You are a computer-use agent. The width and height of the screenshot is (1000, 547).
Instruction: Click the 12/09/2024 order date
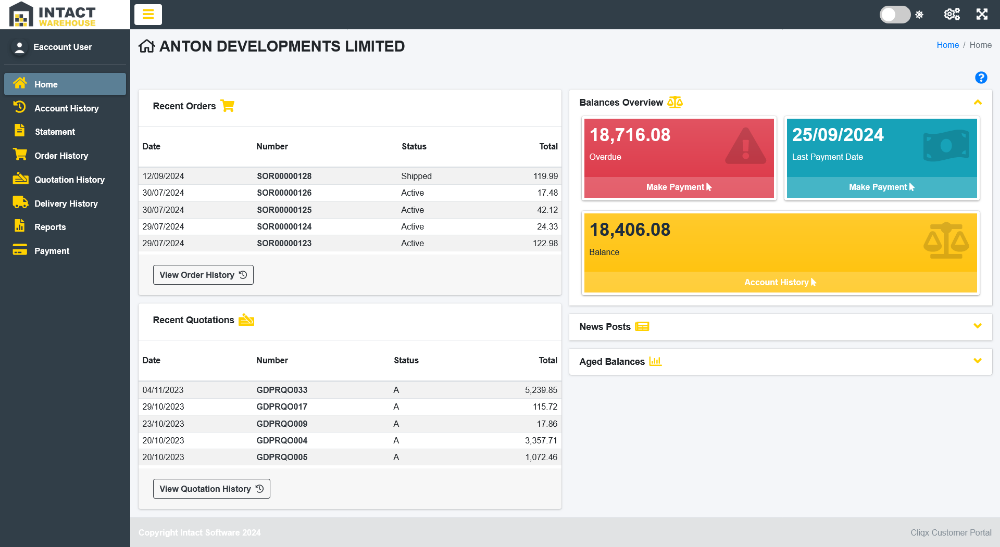pos(163,176)
